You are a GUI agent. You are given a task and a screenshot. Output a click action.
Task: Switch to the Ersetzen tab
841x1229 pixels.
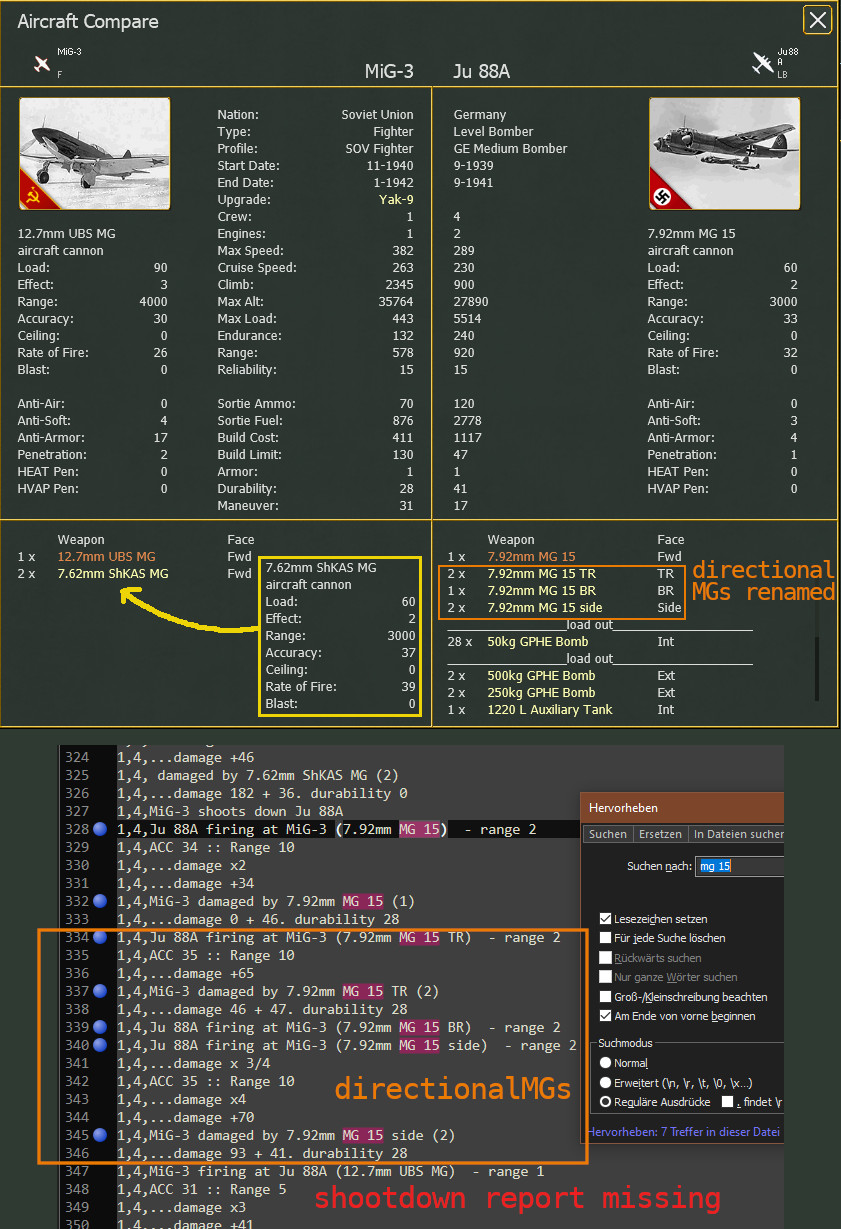660,834
